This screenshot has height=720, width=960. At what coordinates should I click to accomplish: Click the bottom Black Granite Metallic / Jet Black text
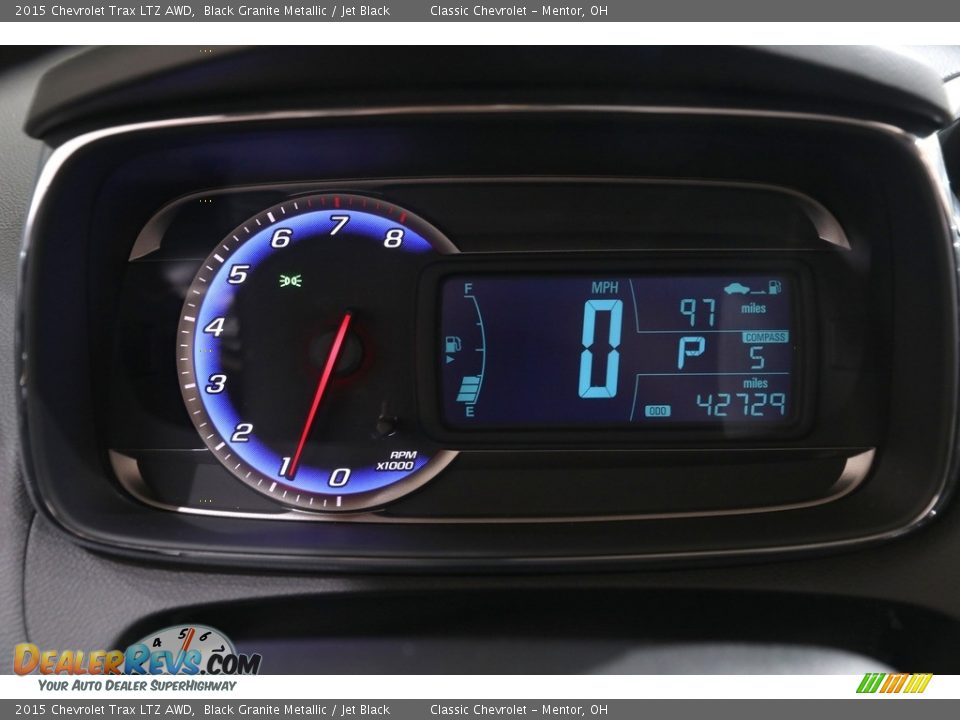[x=296, y=710]
